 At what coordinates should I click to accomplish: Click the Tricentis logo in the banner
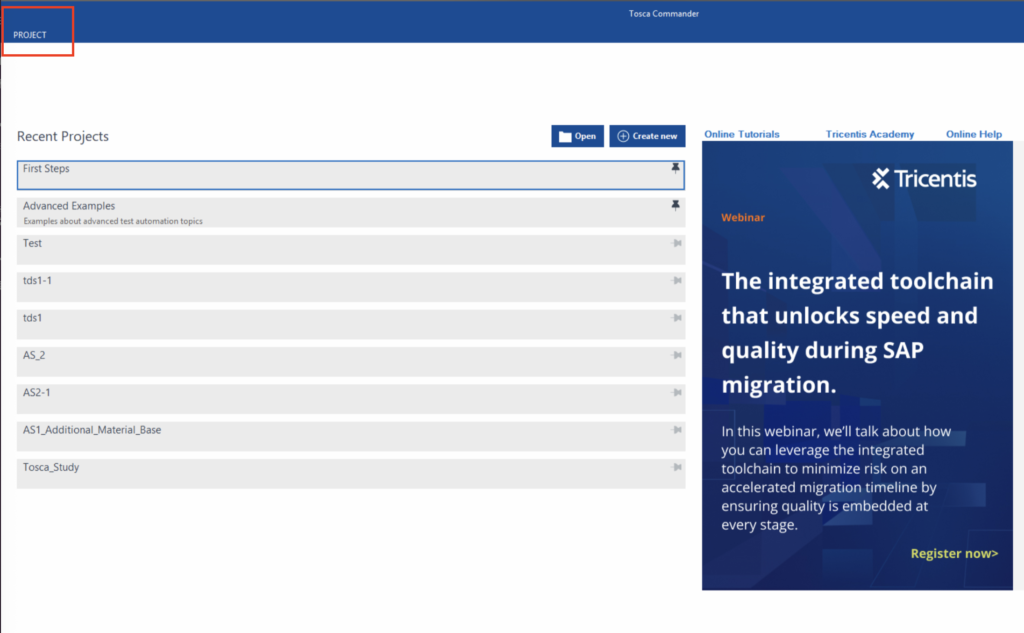coord(923,178)
